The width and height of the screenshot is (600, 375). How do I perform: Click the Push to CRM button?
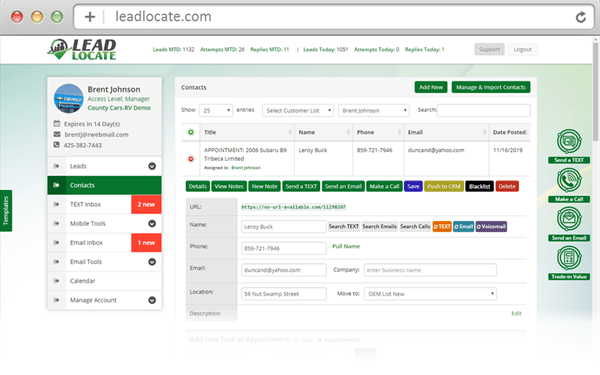click(x=444, y=186)
